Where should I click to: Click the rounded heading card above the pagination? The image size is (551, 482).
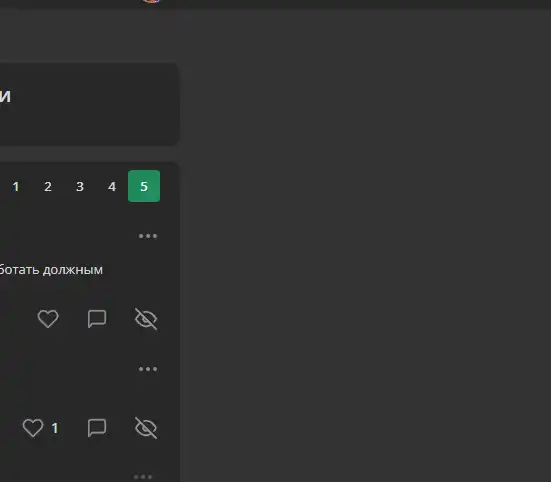[x=89, y=104]
